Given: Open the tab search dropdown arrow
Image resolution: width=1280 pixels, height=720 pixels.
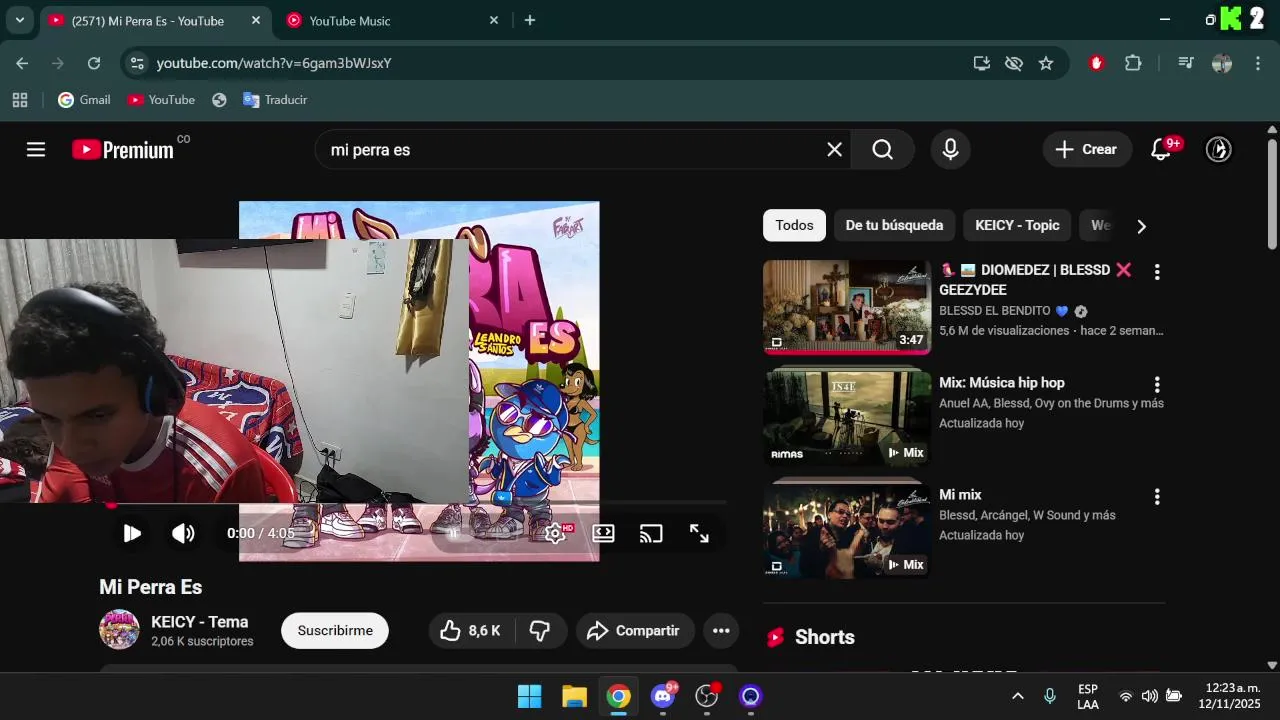Looking at the screenshot, I should pos(19,21).
